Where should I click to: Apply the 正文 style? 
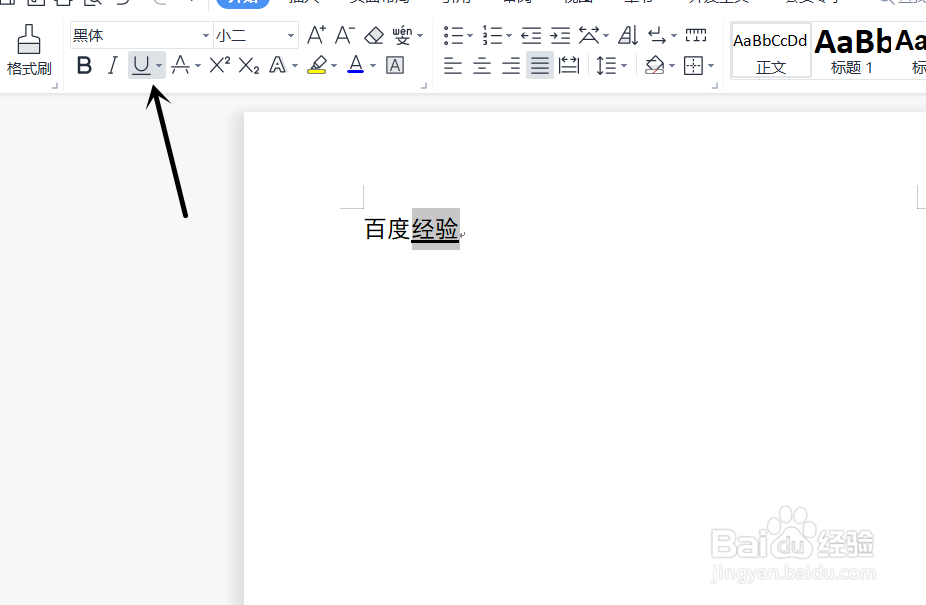771,51
